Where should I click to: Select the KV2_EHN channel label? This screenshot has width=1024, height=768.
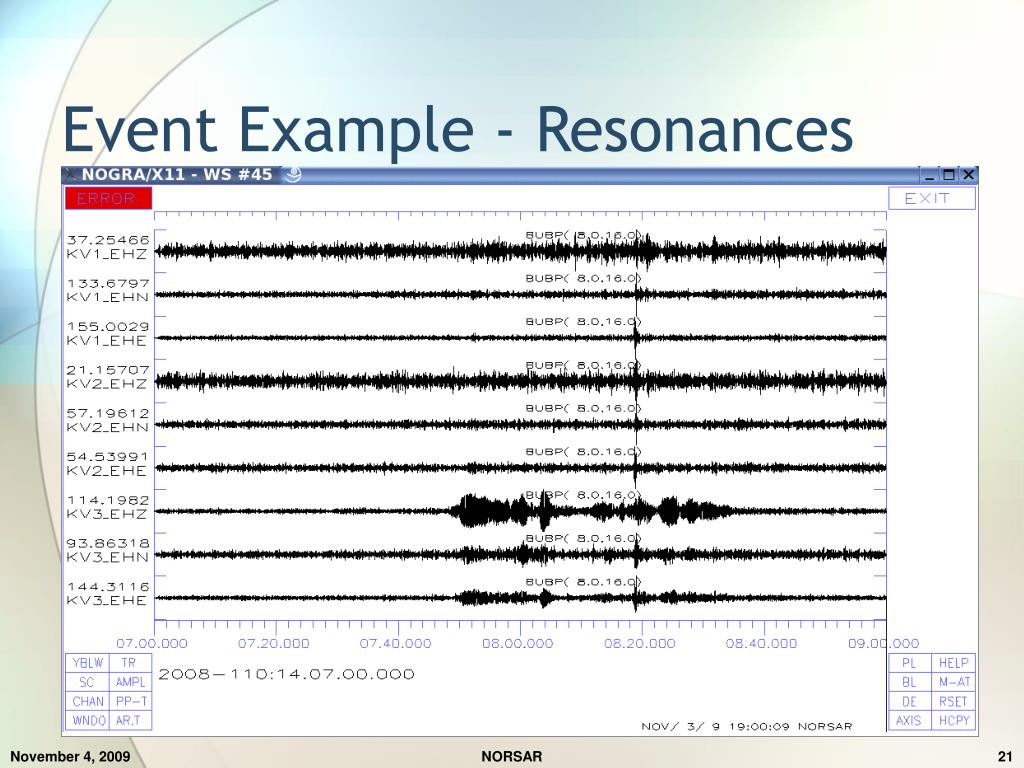click(107, 427)
